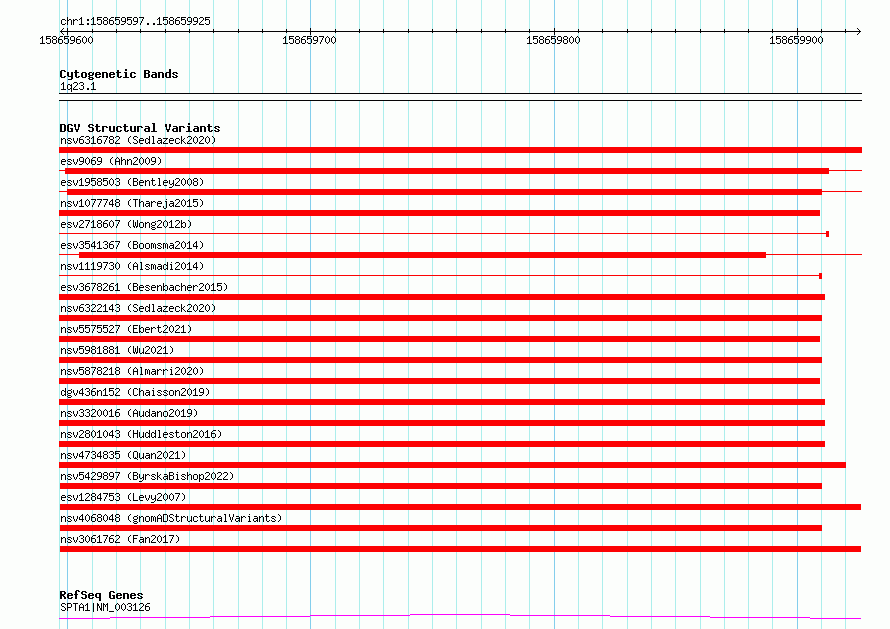Select variant nsv1119730 (Alsmadi2014)
Image resolution: width=890 pixels, height=629 pixels.
point(132,266)
